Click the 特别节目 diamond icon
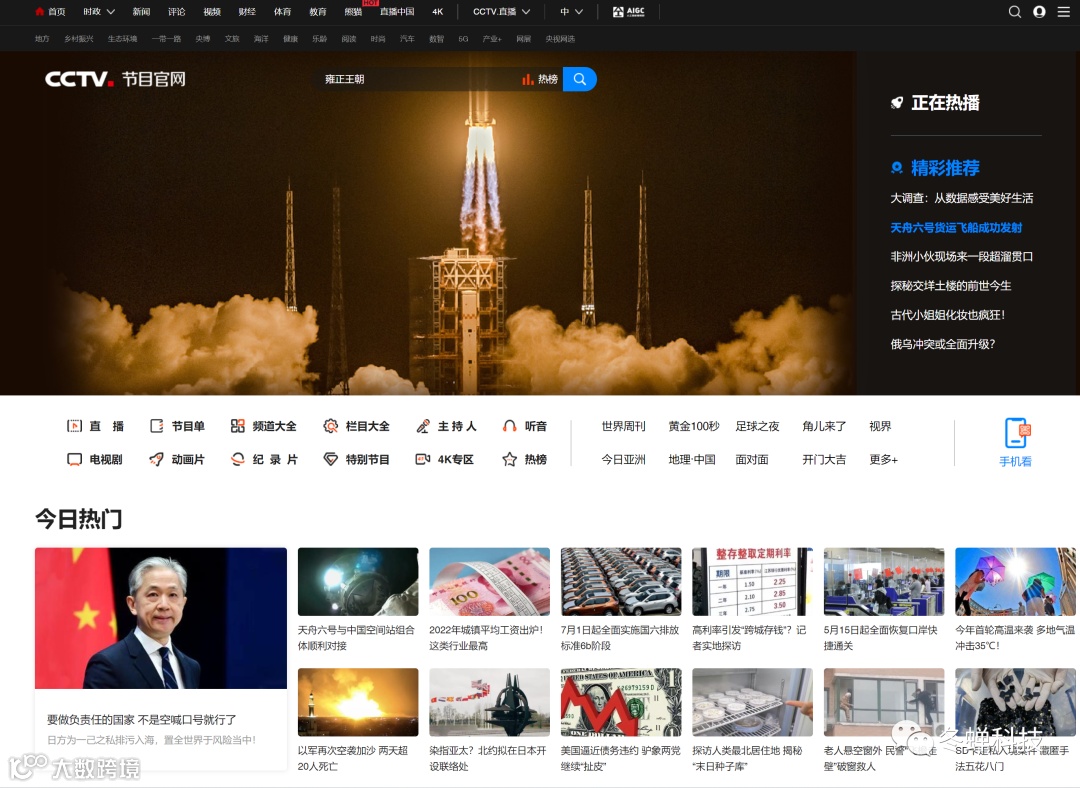 tap(331, 459)
